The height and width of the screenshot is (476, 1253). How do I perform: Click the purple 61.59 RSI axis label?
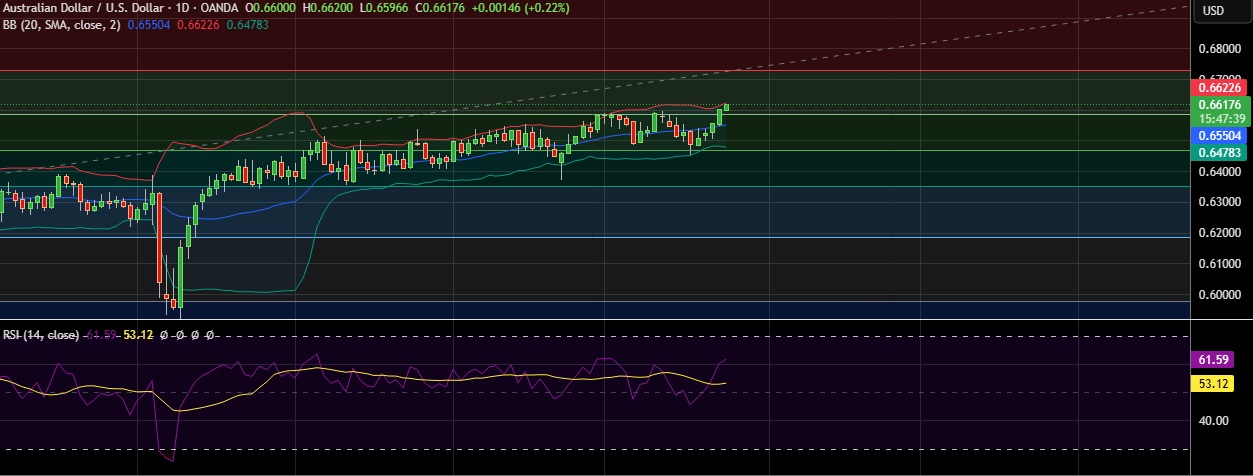(1218, 359)
